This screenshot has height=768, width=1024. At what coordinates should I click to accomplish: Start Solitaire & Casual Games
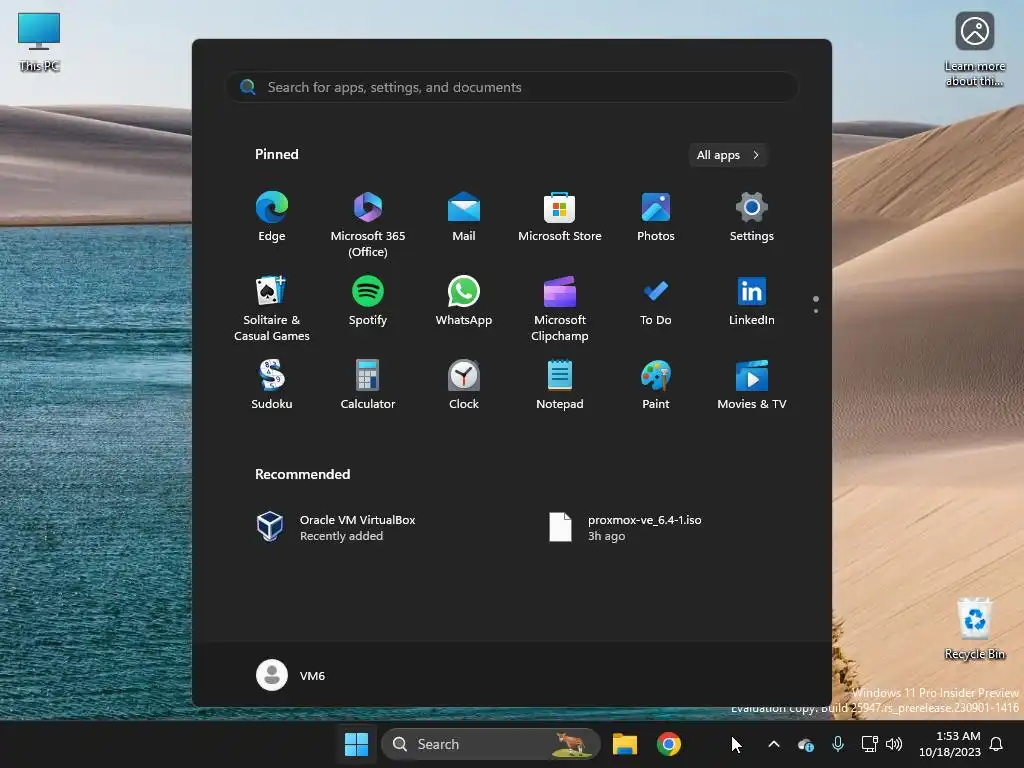[x=272, y=309]
